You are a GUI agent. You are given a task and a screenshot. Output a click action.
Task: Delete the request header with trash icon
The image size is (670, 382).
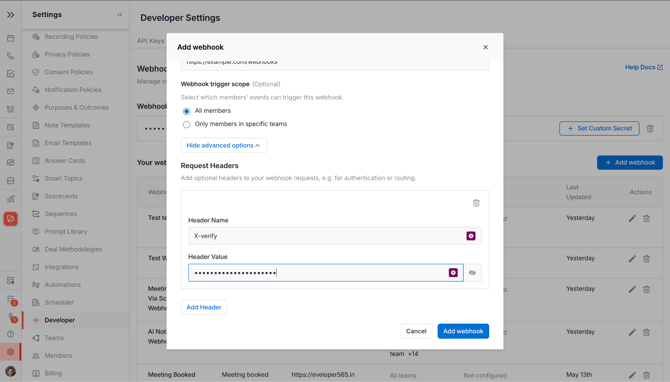[x=476, y=203]
